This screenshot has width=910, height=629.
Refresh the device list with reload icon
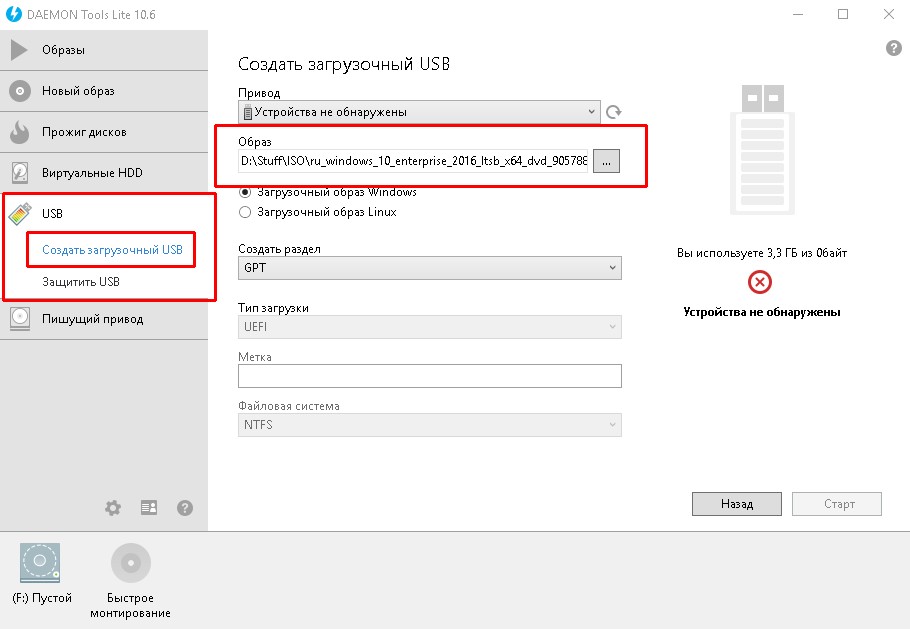[613, 112]
